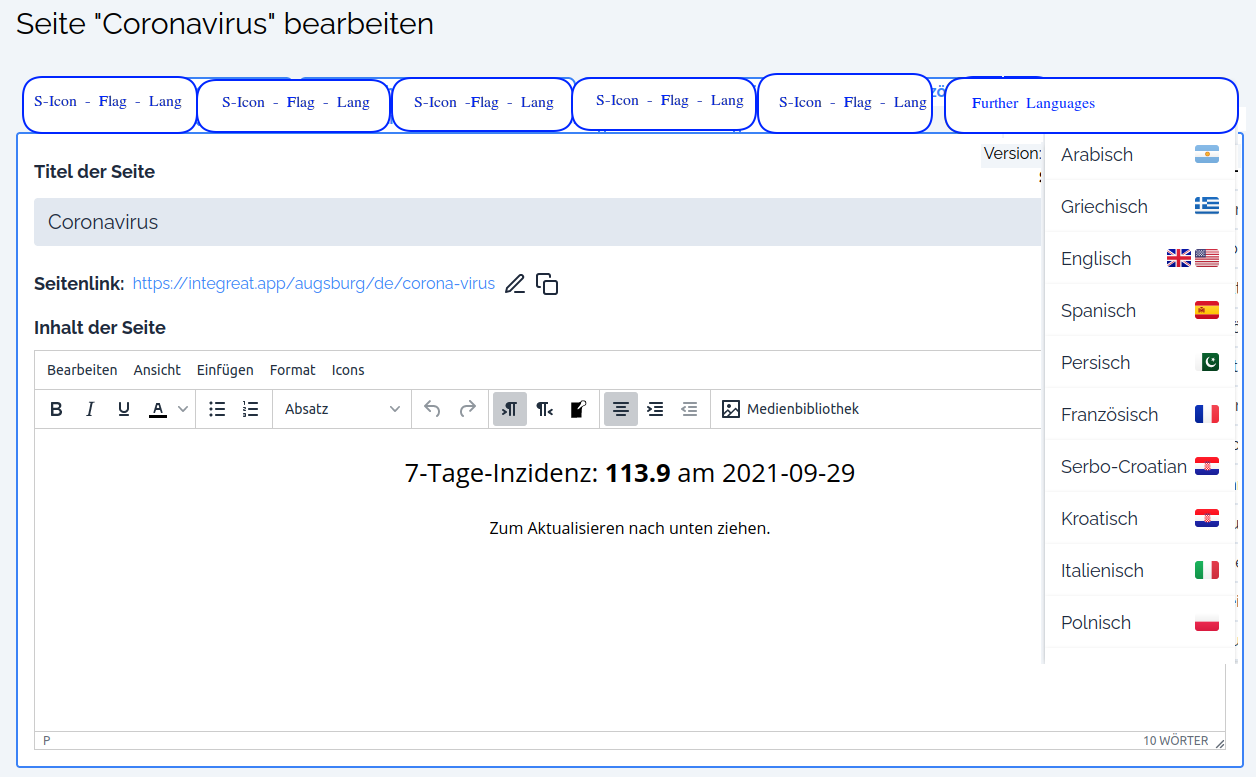This screenshot has width=1256, height=777.
Task: Copy the Seitenlink with the copy icon
Action: (547, 284)
